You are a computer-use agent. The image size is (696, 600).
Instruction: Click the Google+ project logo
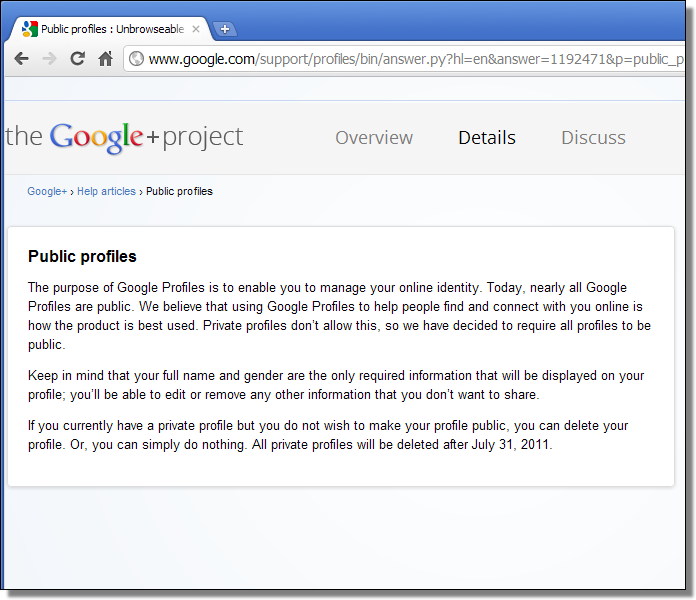[124, 137]
